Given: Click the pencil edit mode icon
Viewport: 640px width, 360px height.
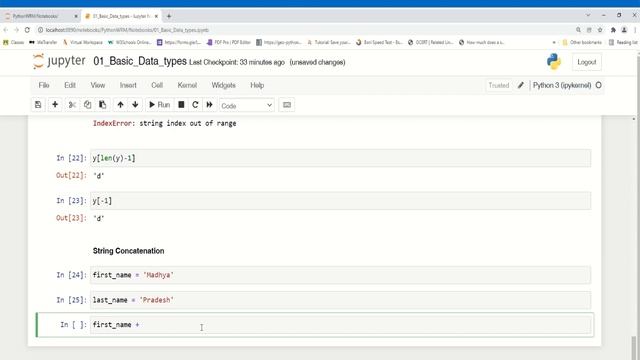Looking at the screenshot, I should (x=520, y=85).
